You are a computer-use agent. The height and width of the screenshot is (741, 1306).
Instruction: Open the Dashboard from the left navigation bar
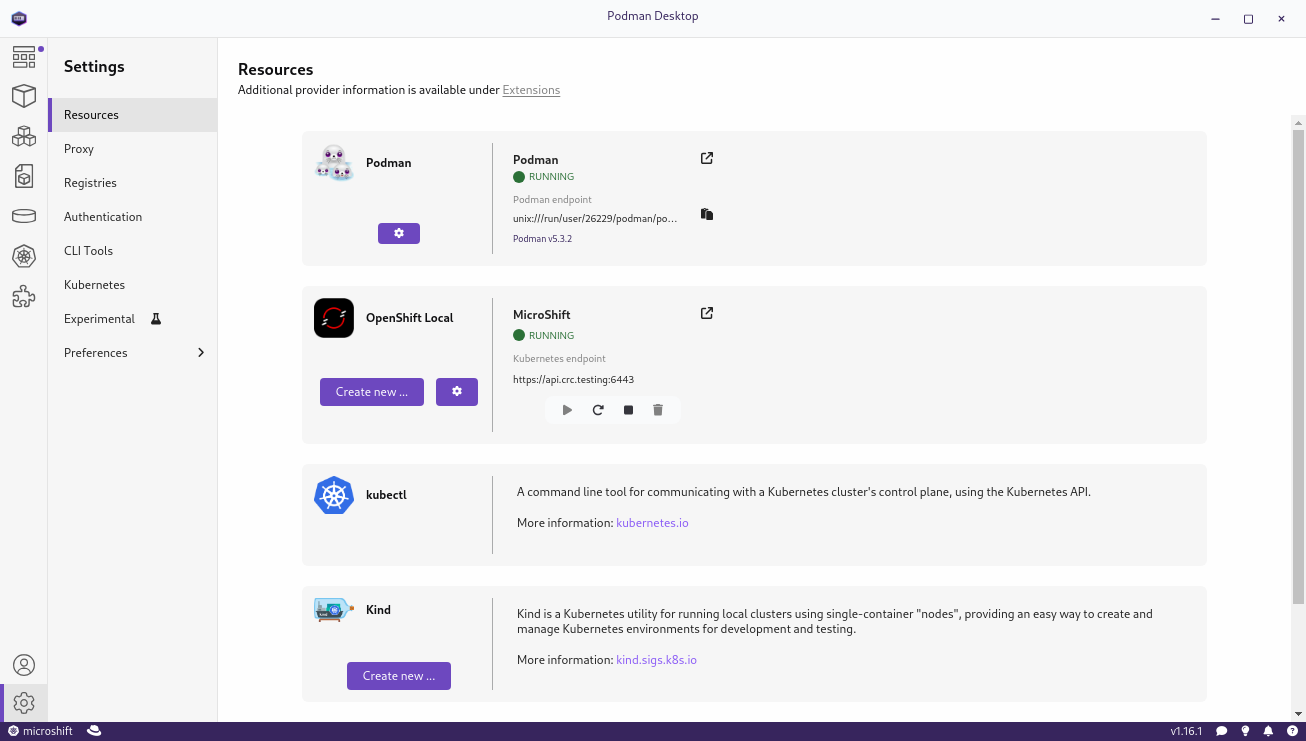24,57
